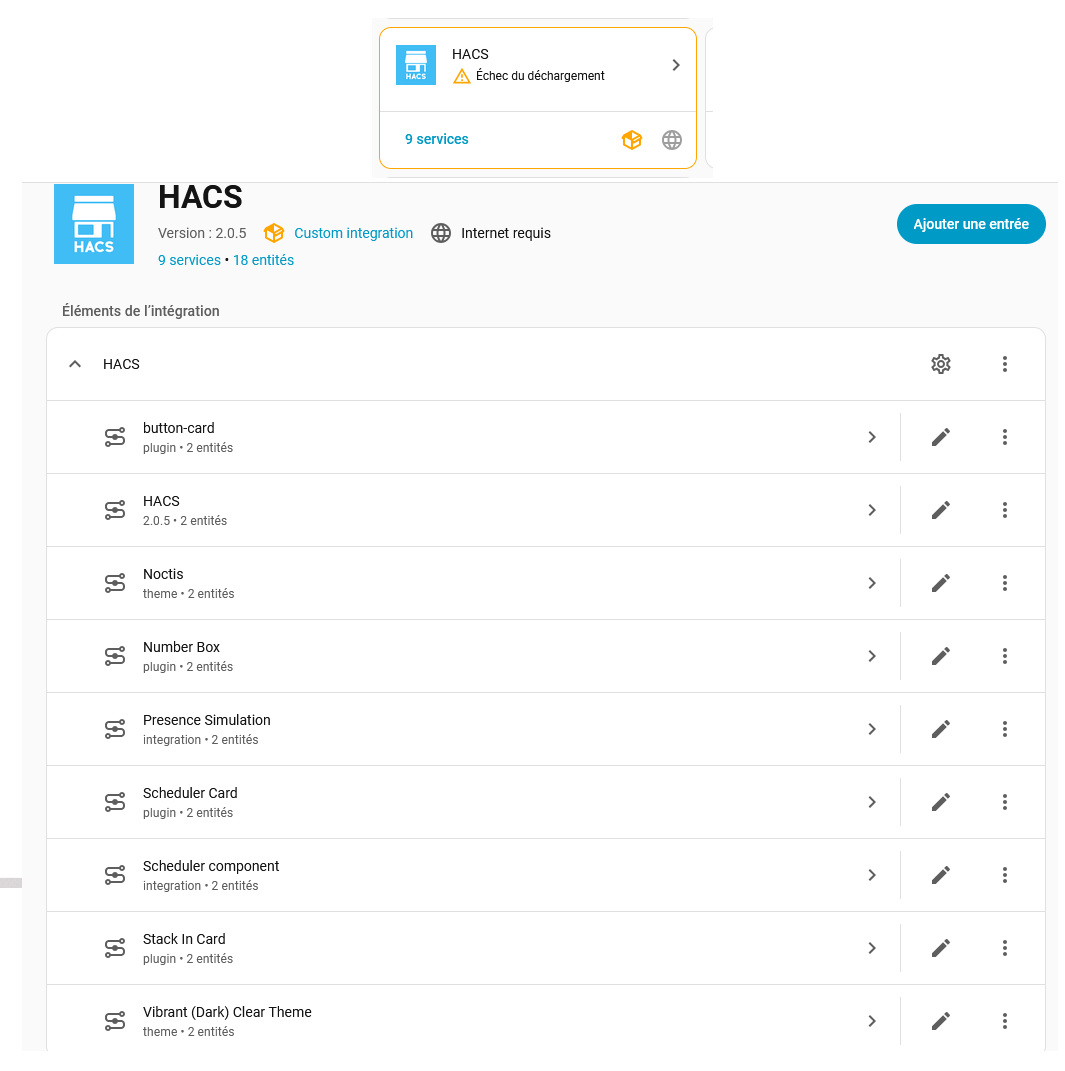Open overflow menu for Stack In Card
1065x1071 pixels.
1004,948
